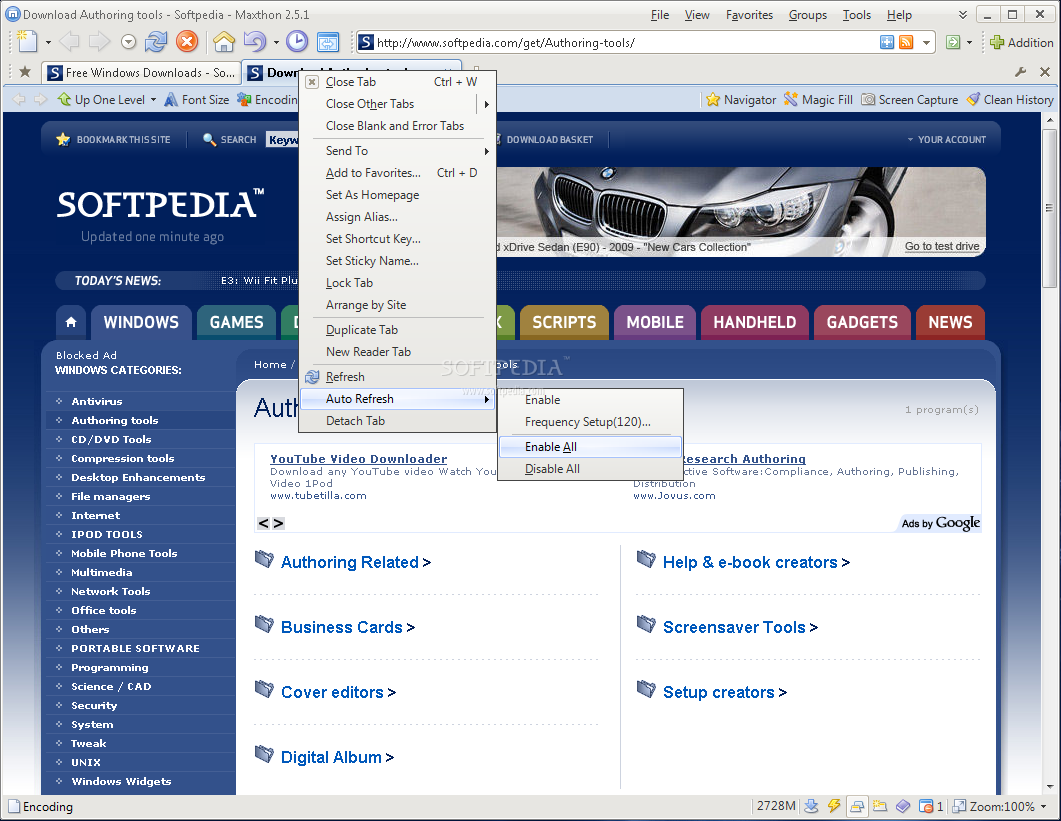1061x821 pixels.
Task: Open the GAMES category tab
Action: click(236, 322)
